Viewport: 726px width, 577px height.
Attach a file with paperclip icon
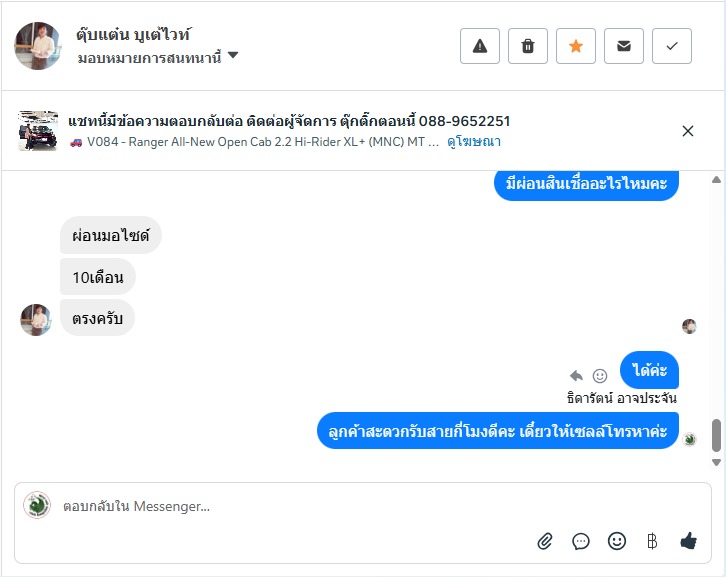545,541
